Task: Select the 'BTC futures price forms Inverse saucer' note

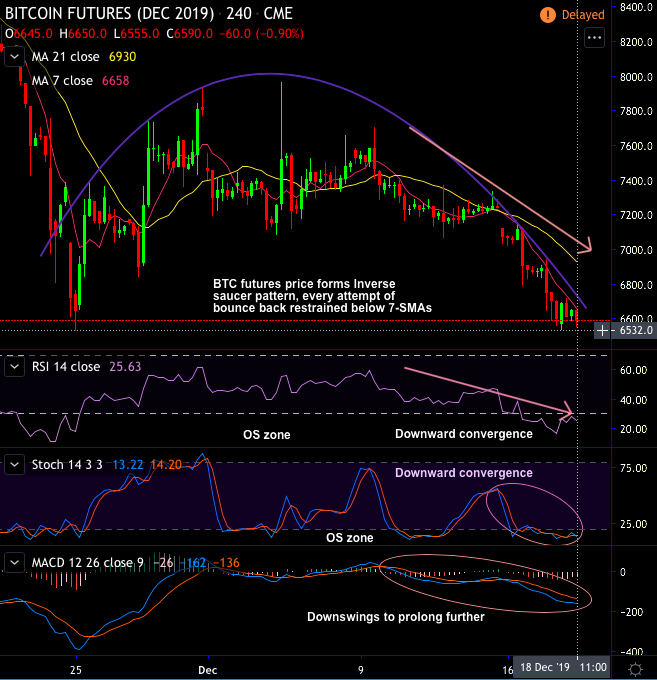Action: tap(322, 296)
